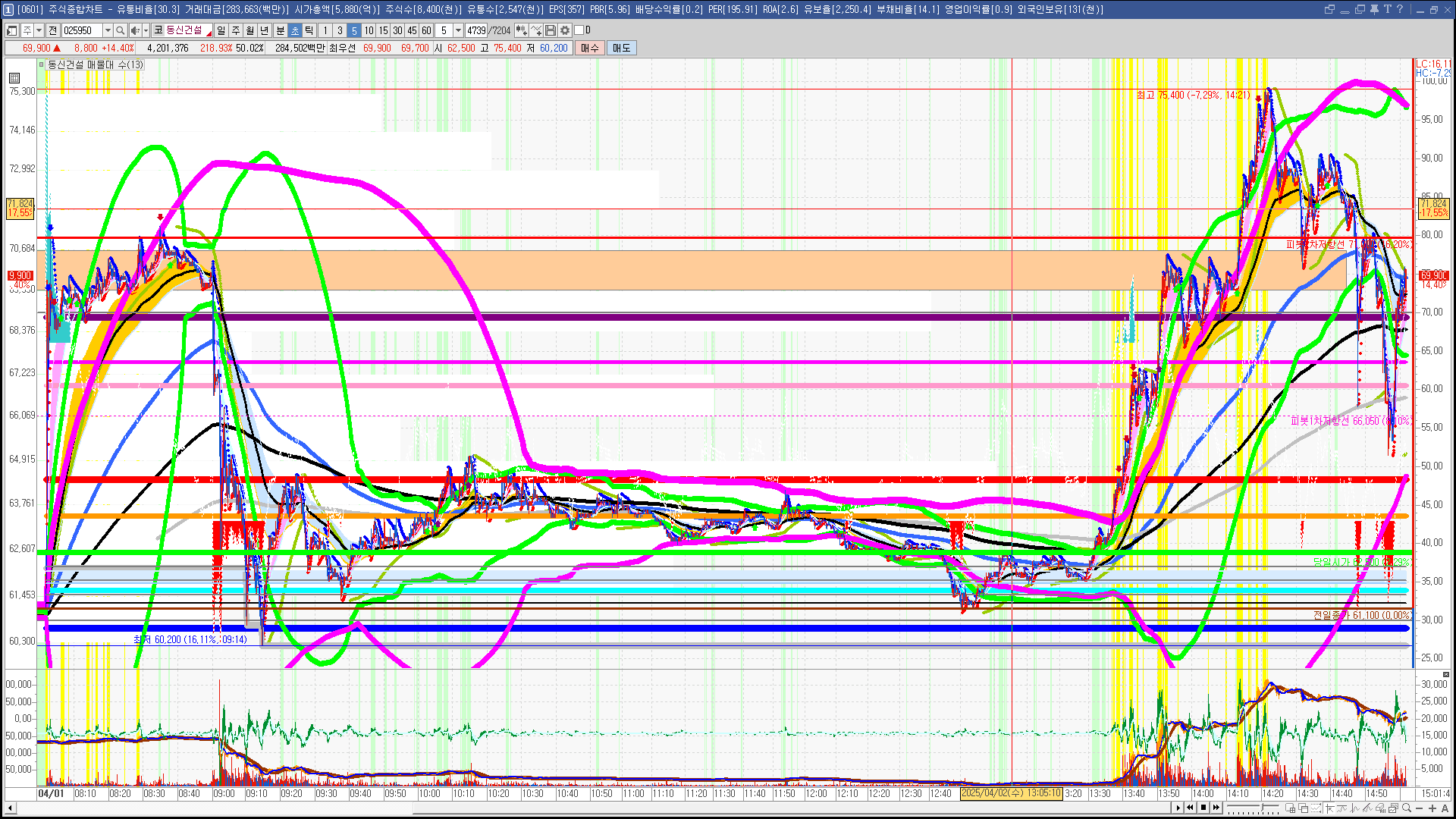Select the 60 interval tab

pyautogui.click(x=426, y=30)
